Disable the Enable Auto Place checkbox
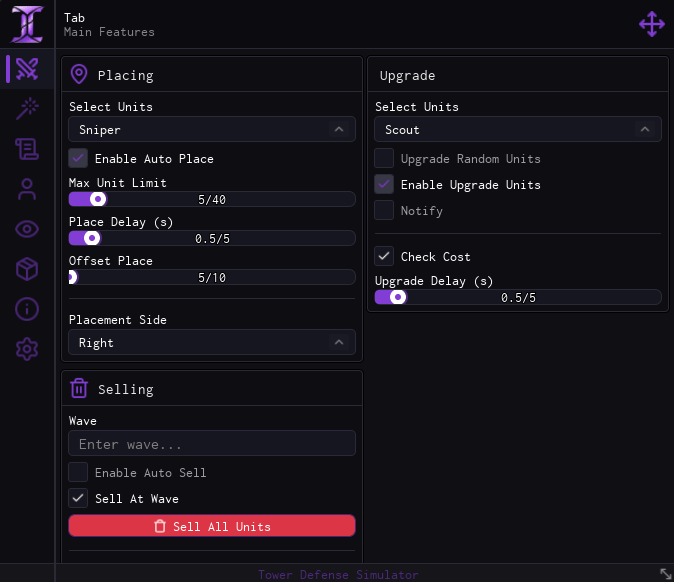The image size is (674, 582). click(78, 158)
